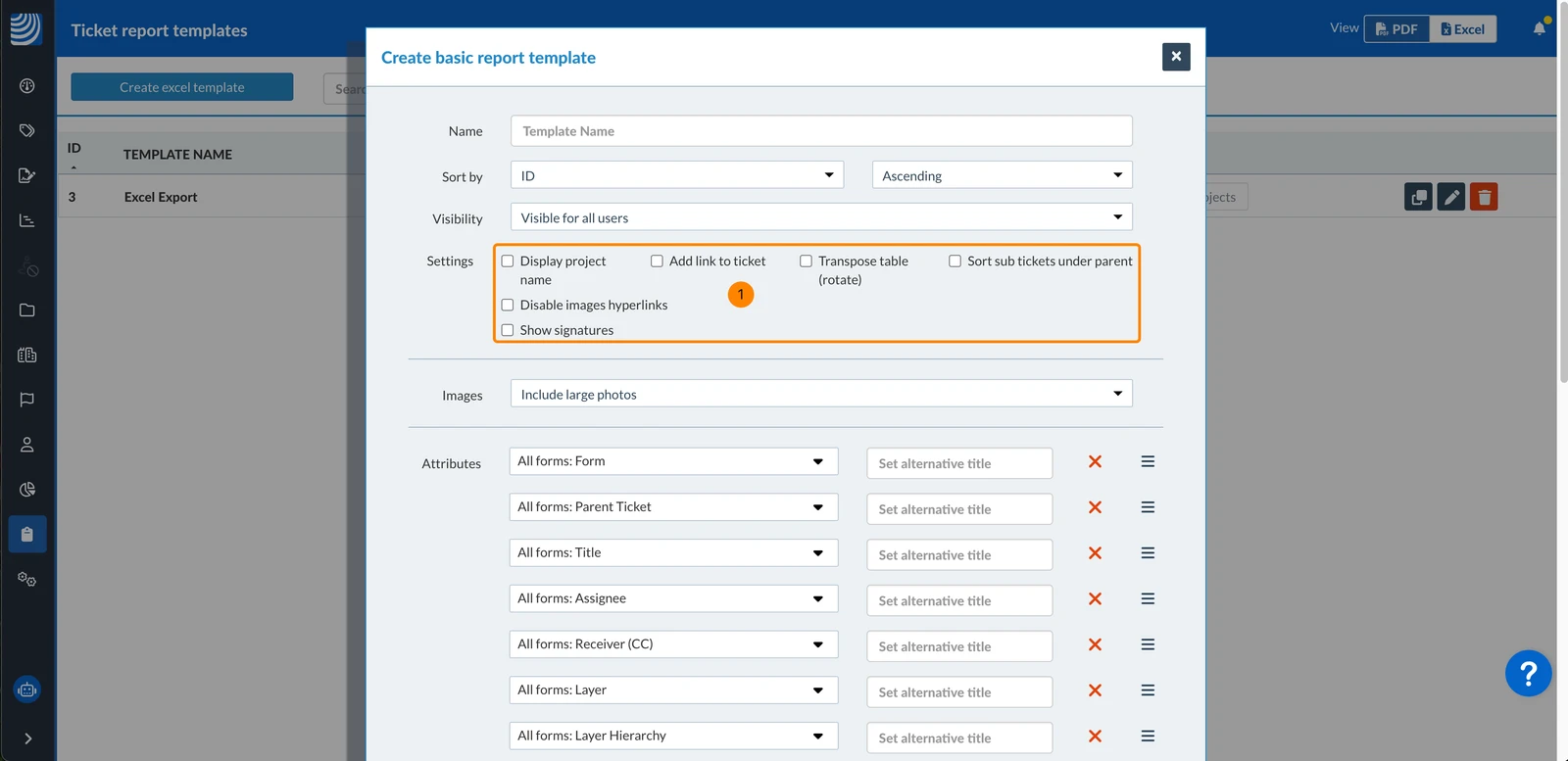Edit Excel Export template with pencil icon
This screenshot has height=761, width=1568.
1451,197
